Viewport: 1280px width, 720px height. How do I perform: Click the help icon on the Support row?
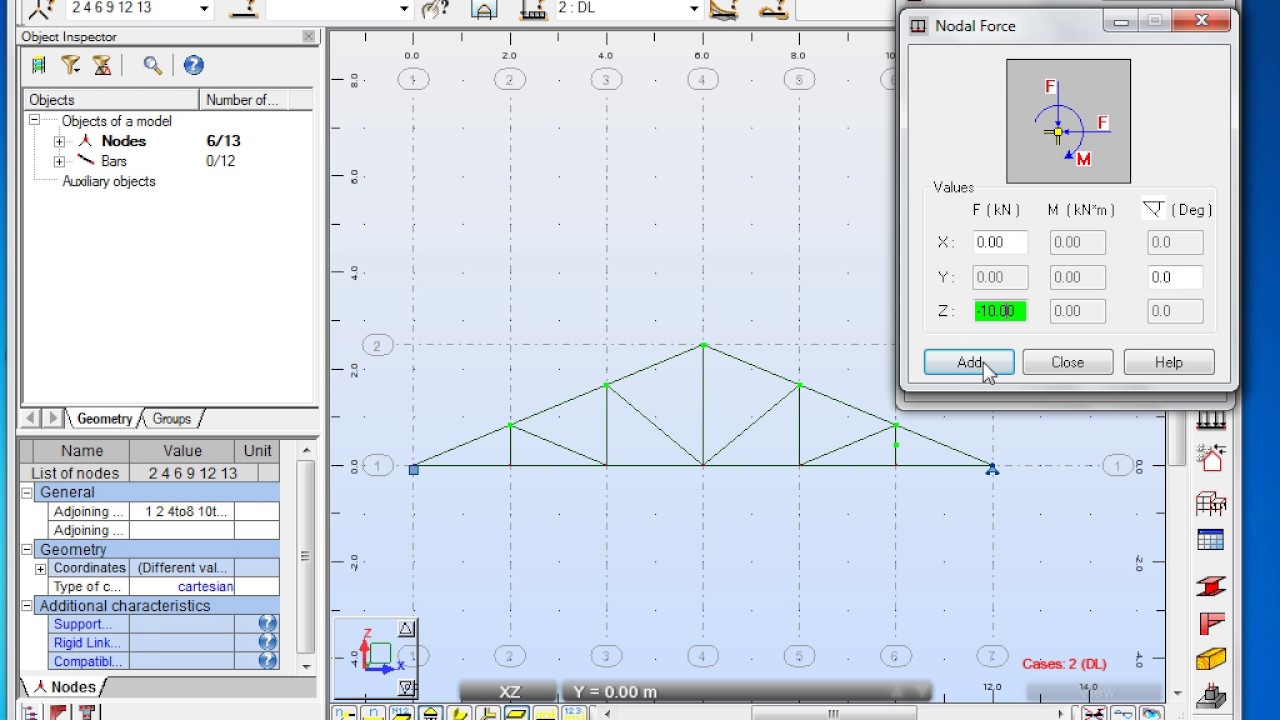267,624
